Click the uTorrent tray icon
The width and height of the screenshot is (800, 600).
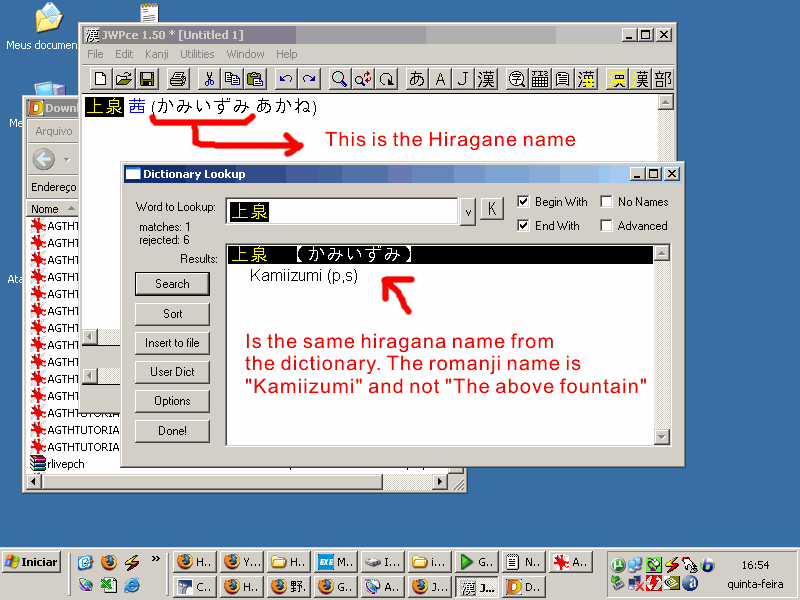coord(617,564)
